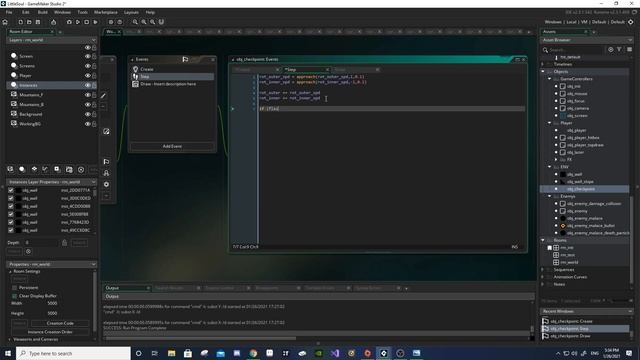Open the Layers - rm_world panel dropdown
This screenshot has width=640, height=360.
pos(93,40)
